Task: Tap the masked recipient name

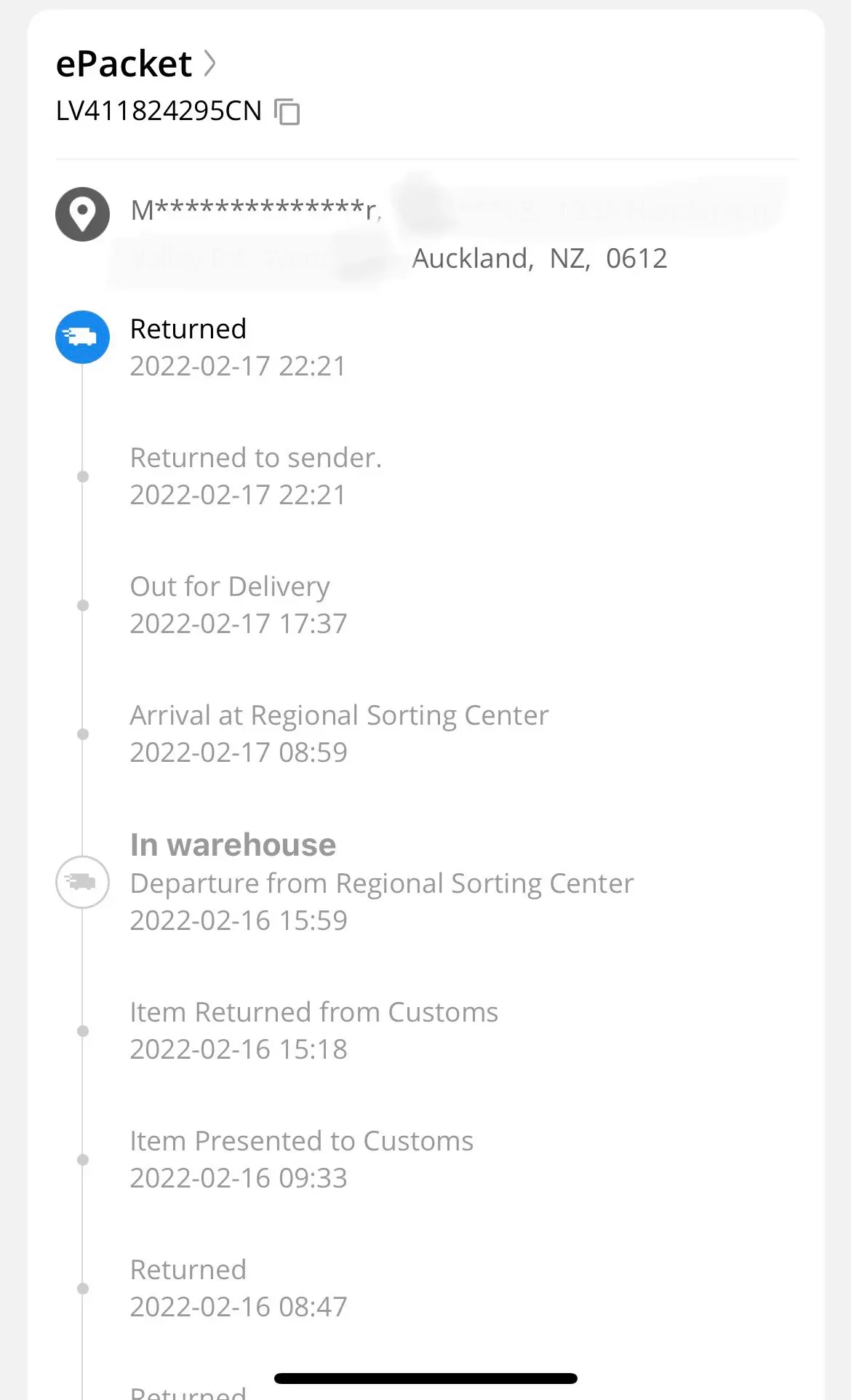Action: point(255,210)
